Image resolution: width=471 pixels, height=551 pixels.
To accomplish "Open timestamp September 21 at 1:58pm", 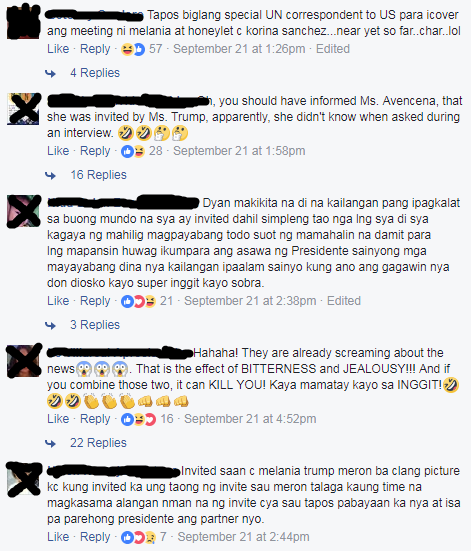I will point(239,151).
